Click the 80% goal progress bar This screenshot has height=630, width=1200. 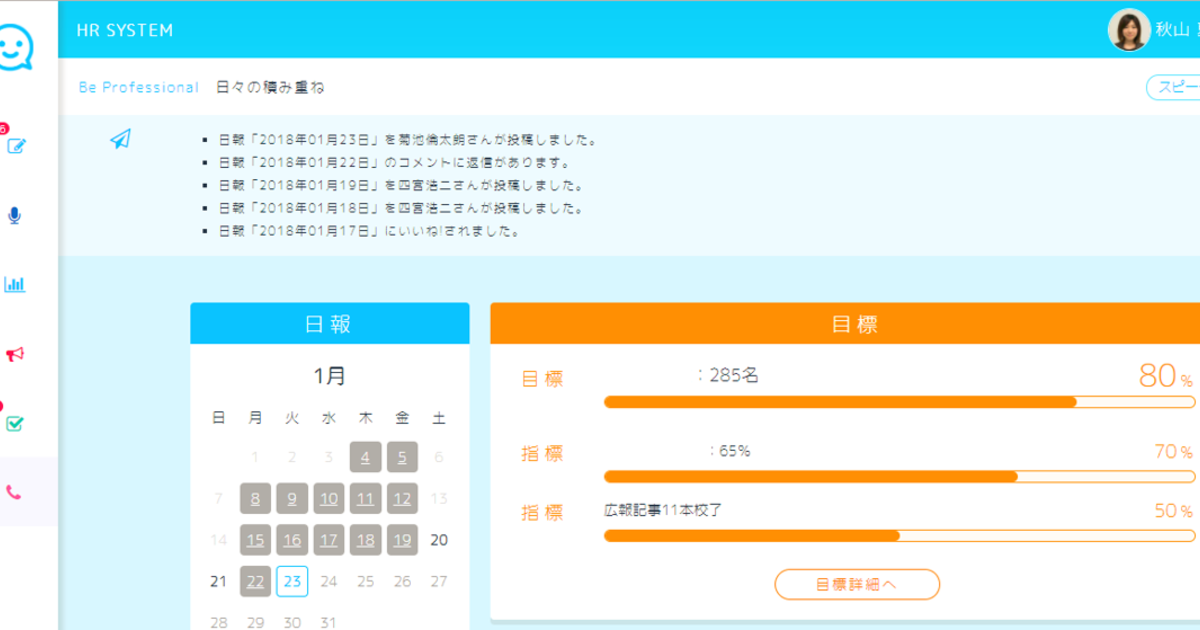(x=899, y=402)
